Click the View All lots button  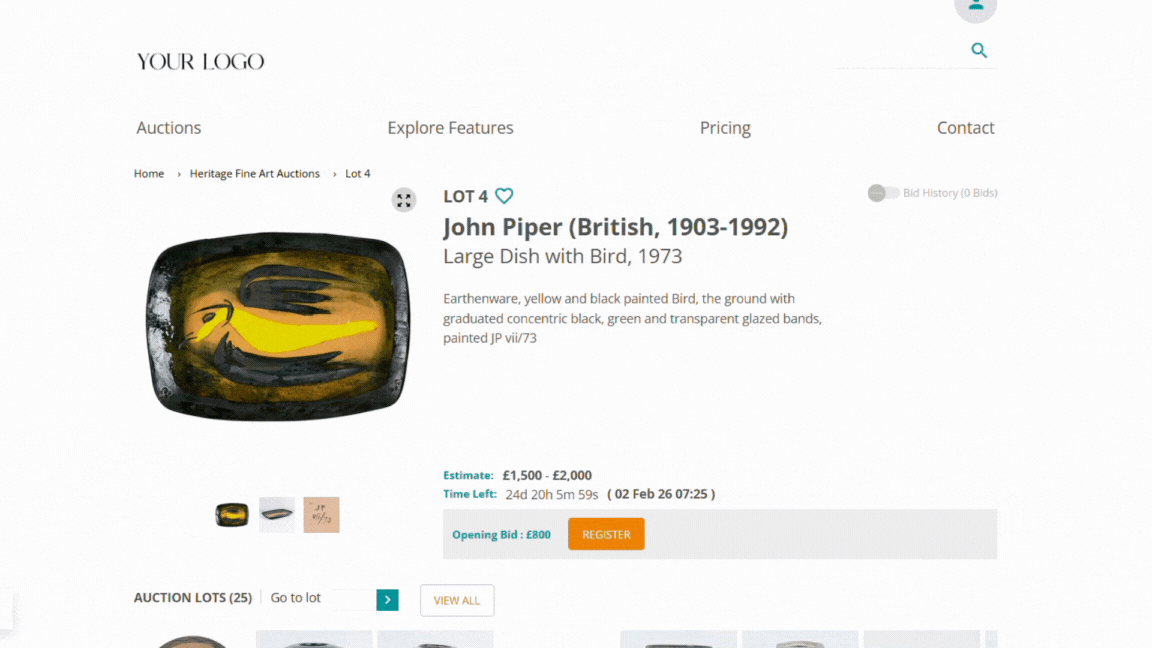click(457, 600)
